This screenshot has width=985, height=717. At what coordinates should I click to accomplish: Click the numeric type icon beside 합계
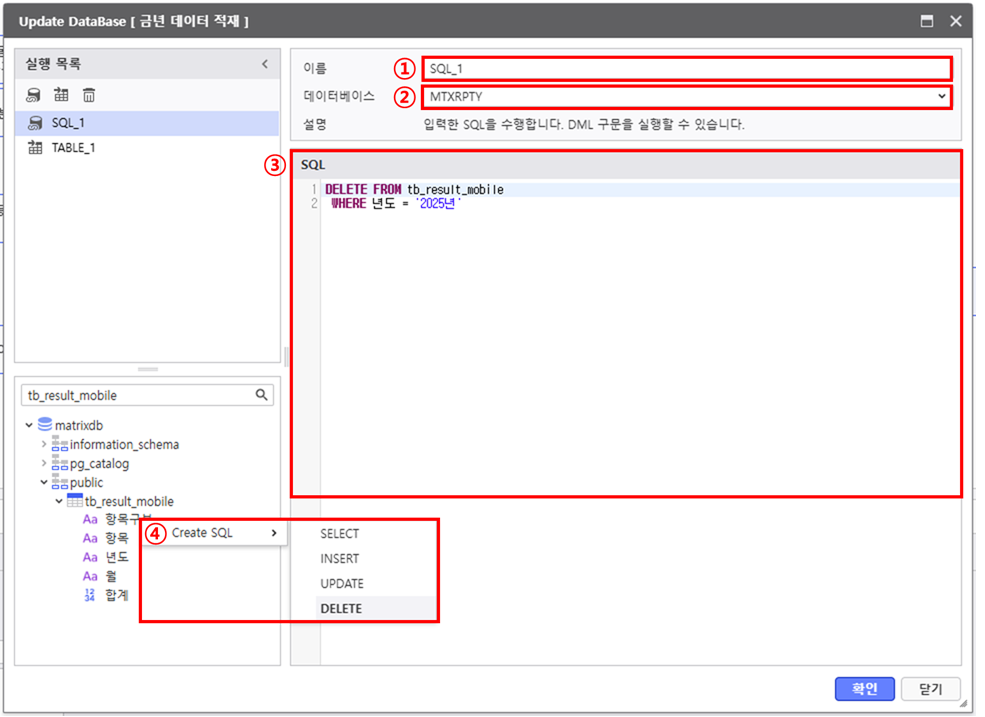[90, 595]
